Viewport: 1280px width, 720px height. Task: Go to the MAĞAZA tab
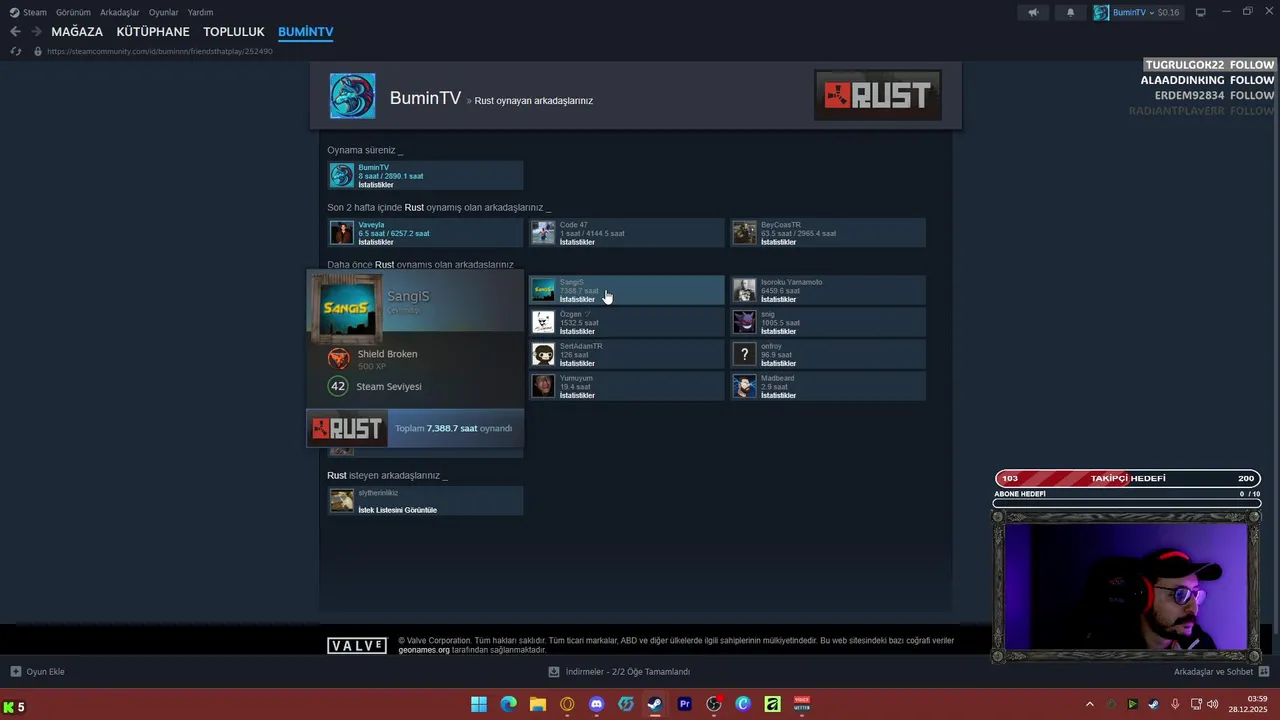77,32
